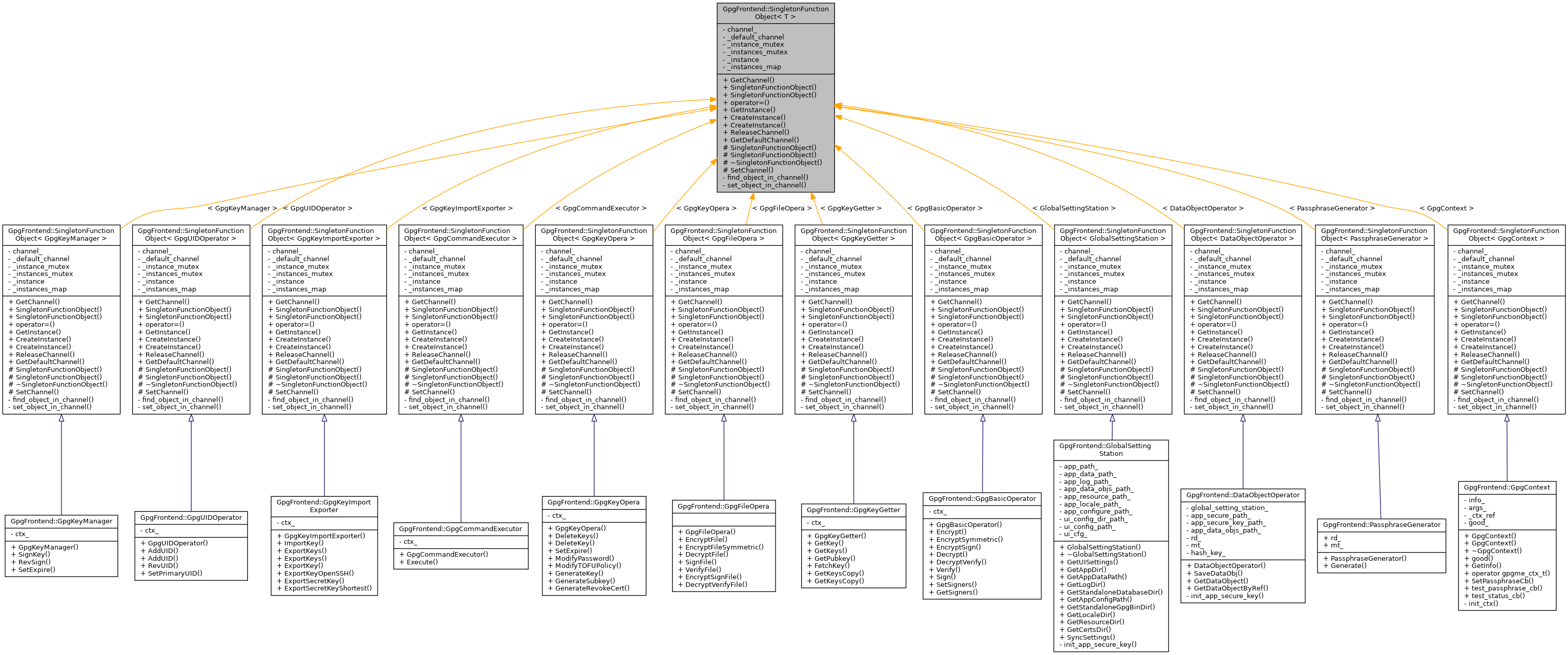Select the GpgFrontend::GpgContext class title
1568x655 pixels.
1507,488
